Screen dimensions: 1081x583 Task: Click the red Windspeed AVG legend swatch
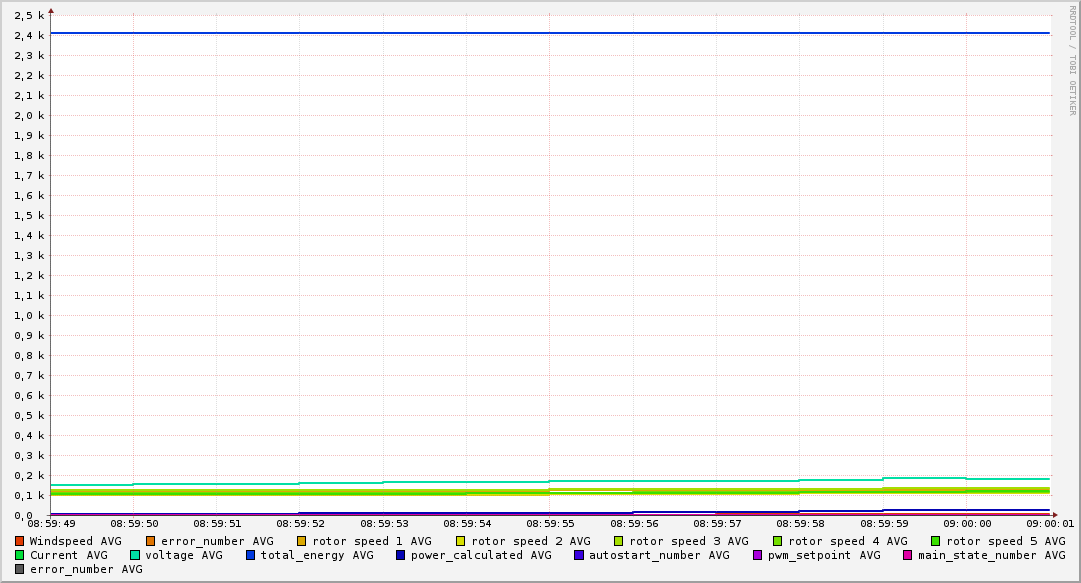pos(20,541)
